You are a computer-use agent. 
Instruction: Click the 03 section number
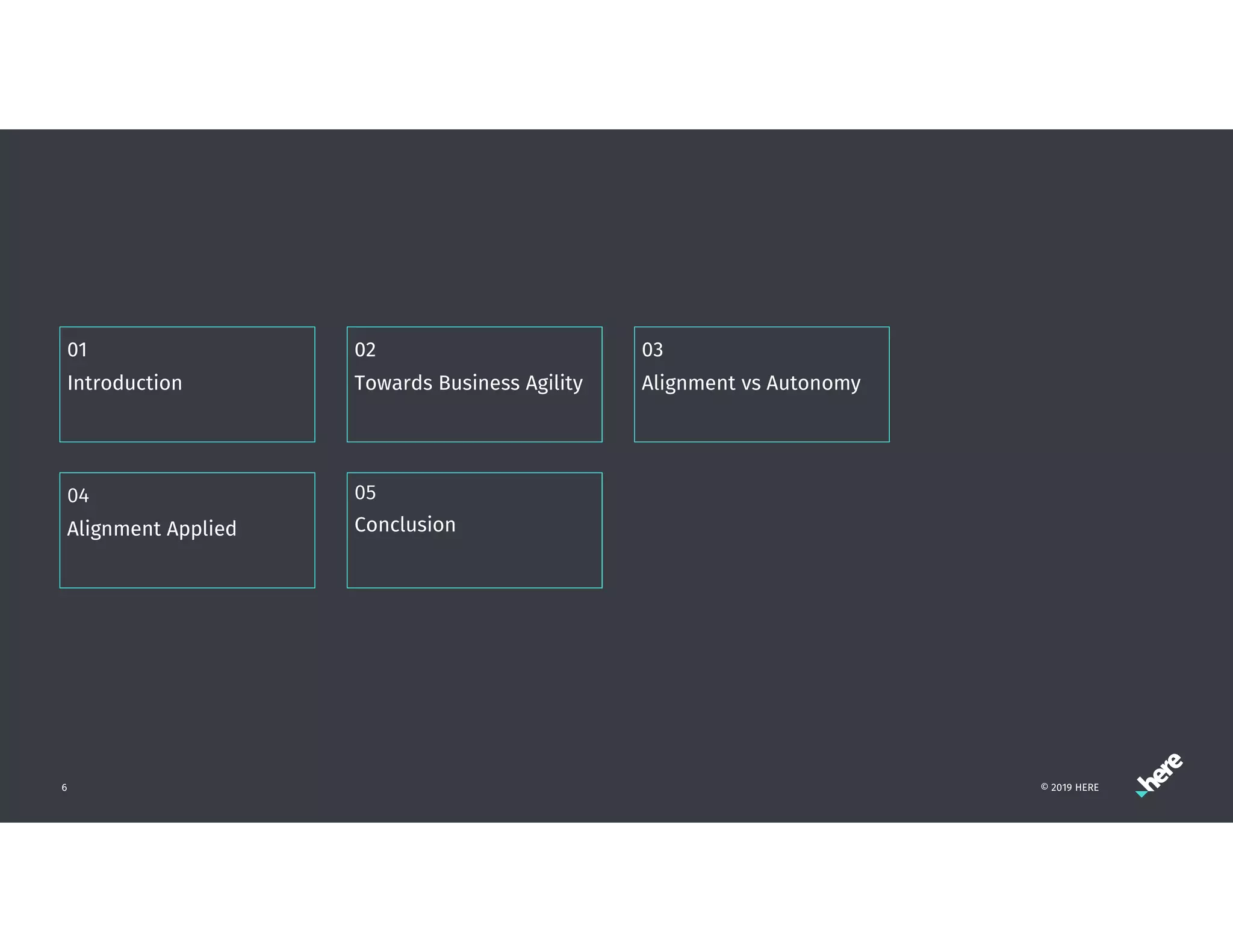(652, 350)
